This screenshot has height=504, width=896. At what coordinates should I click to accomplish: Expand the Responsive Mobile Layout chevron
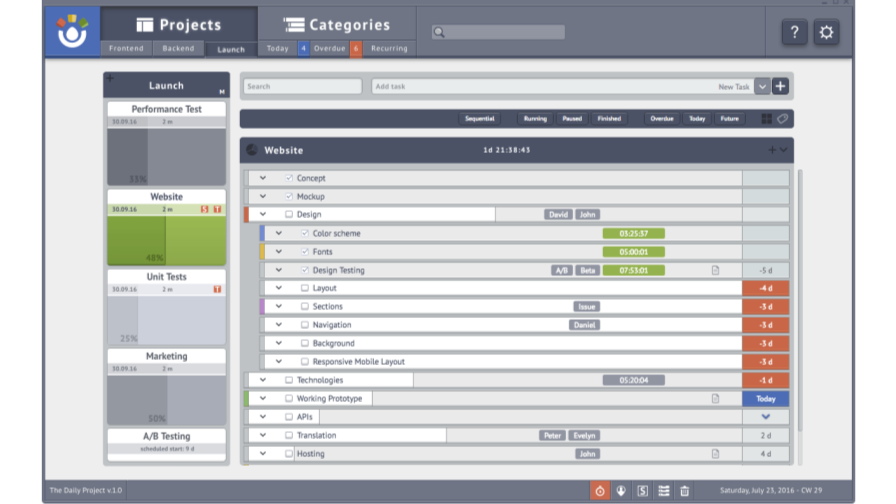click(x=279, y=362)
